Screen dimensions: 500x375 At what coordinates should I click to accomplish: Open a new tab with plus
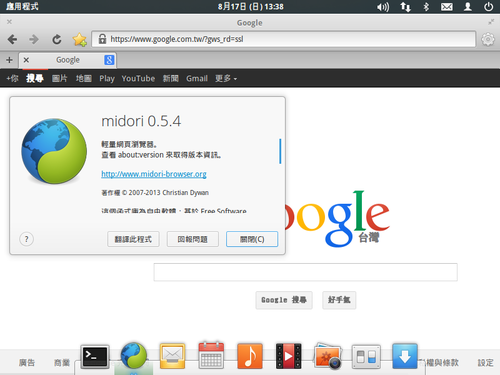(x=9, y=60)
